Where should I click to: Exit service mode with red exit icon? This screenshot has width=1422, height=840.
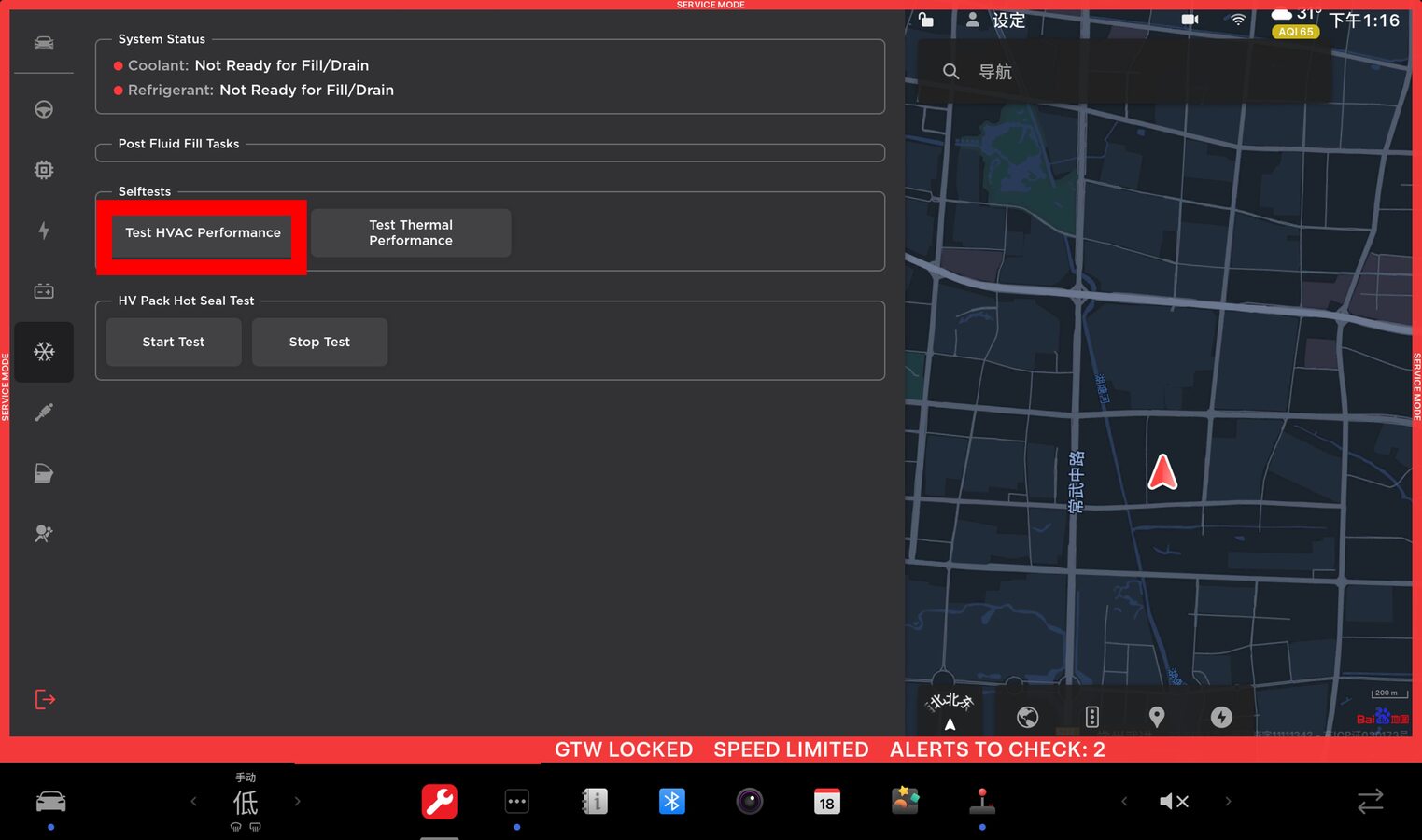pos(45,699)
